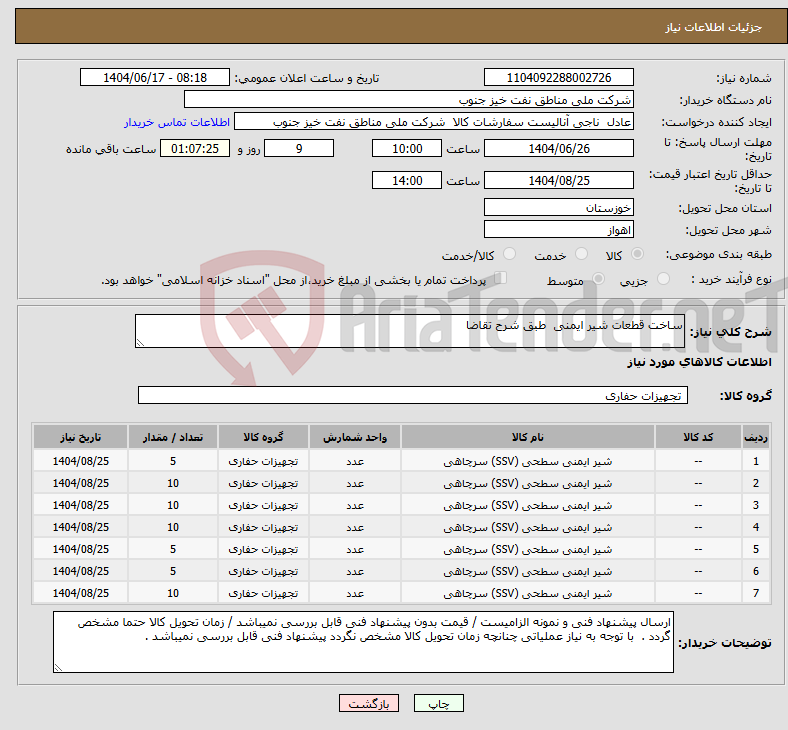Click the ردیف column header
The width and height of the screenshot is (788, 730).
[755, 437]
